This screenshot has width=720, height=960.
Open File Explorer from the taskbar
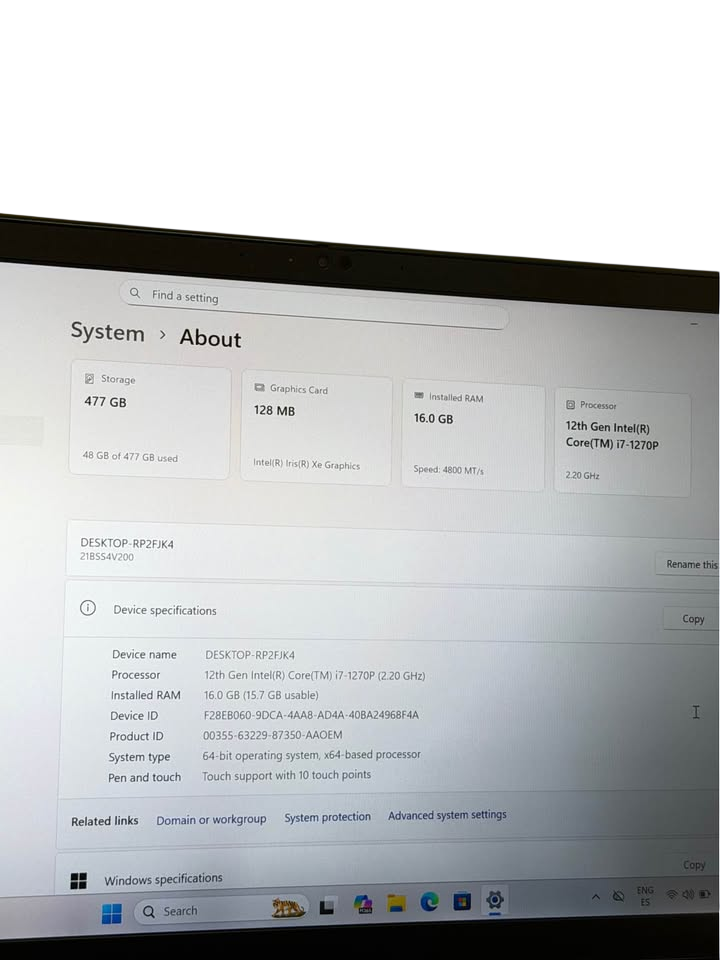point(397,903)
